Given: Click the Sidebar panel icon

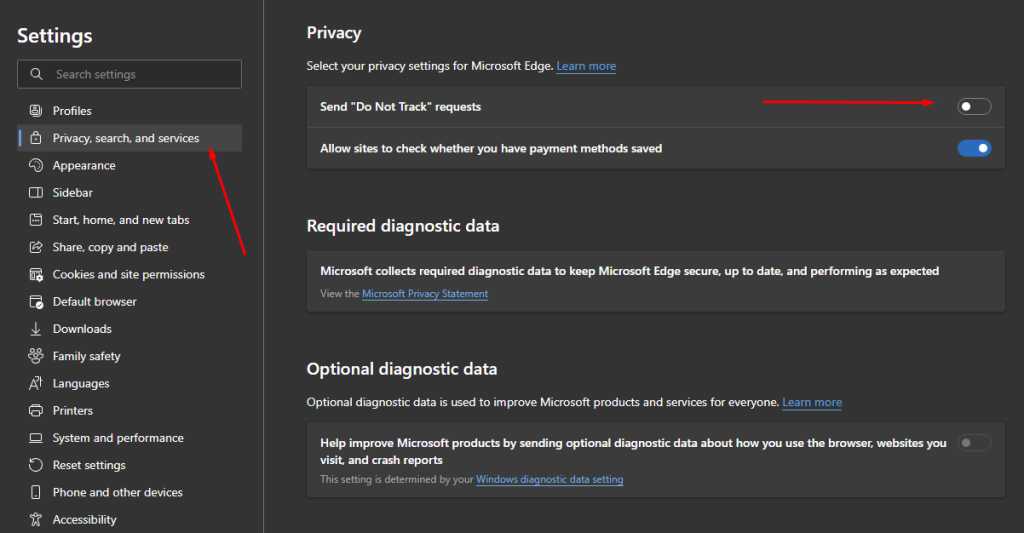Looking at the screenshot, I should [36, 193].
